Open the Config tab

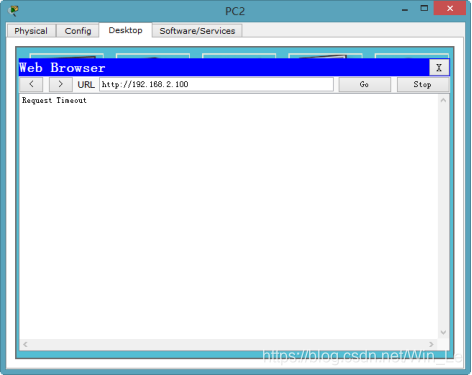tap(78, 31)
